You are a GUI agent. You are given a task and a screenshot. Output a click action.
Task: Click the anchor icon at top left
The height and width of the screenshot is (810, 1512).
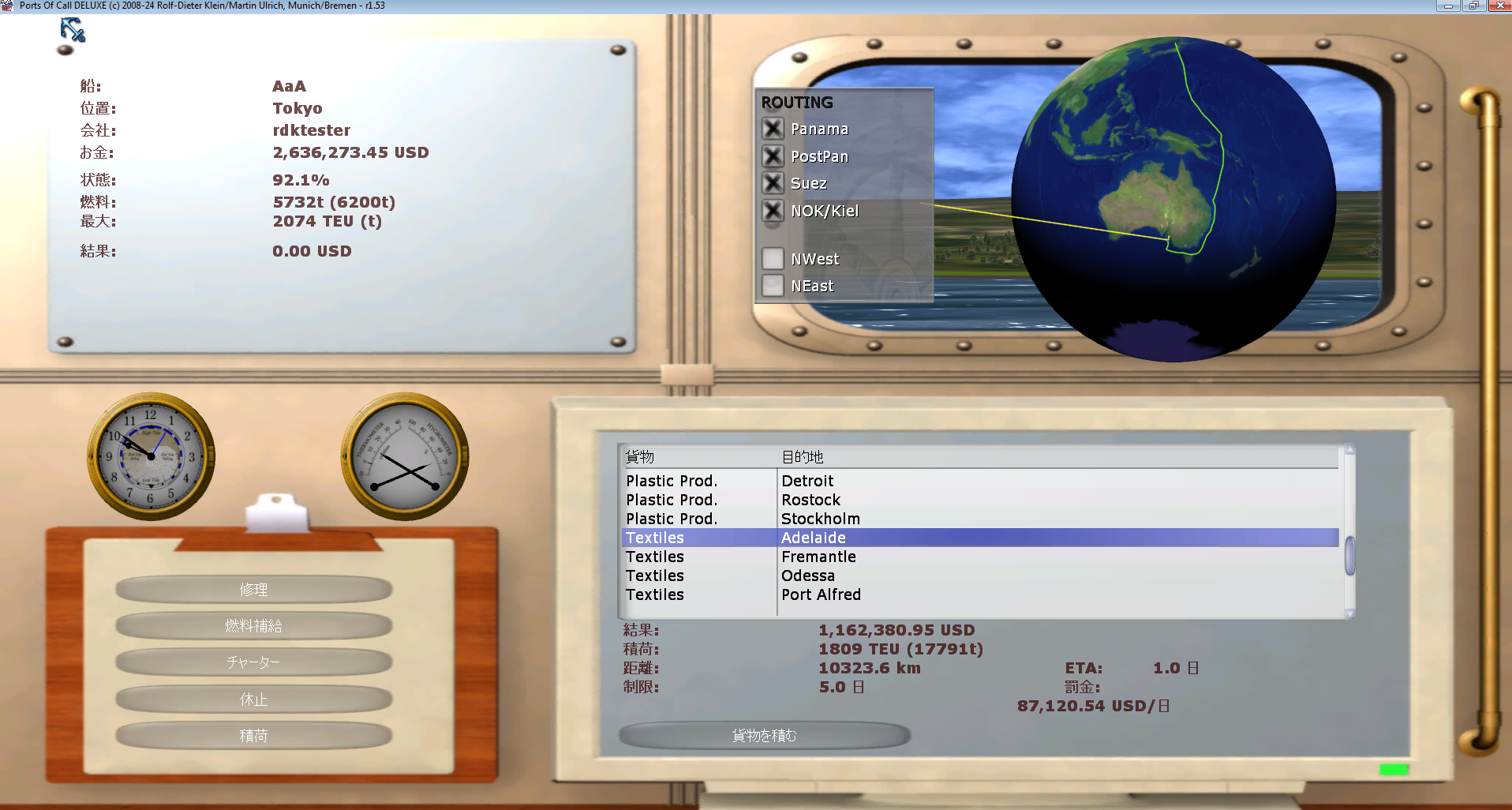73,31
